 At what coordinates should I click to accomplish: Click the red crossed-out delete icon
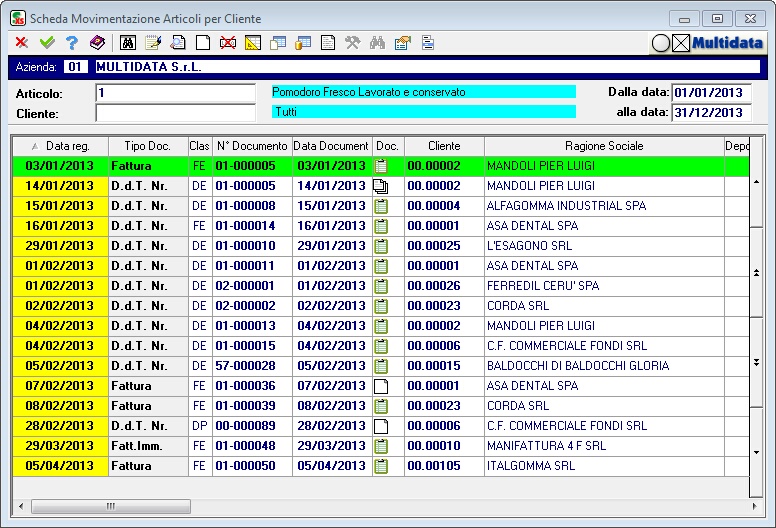228,43
